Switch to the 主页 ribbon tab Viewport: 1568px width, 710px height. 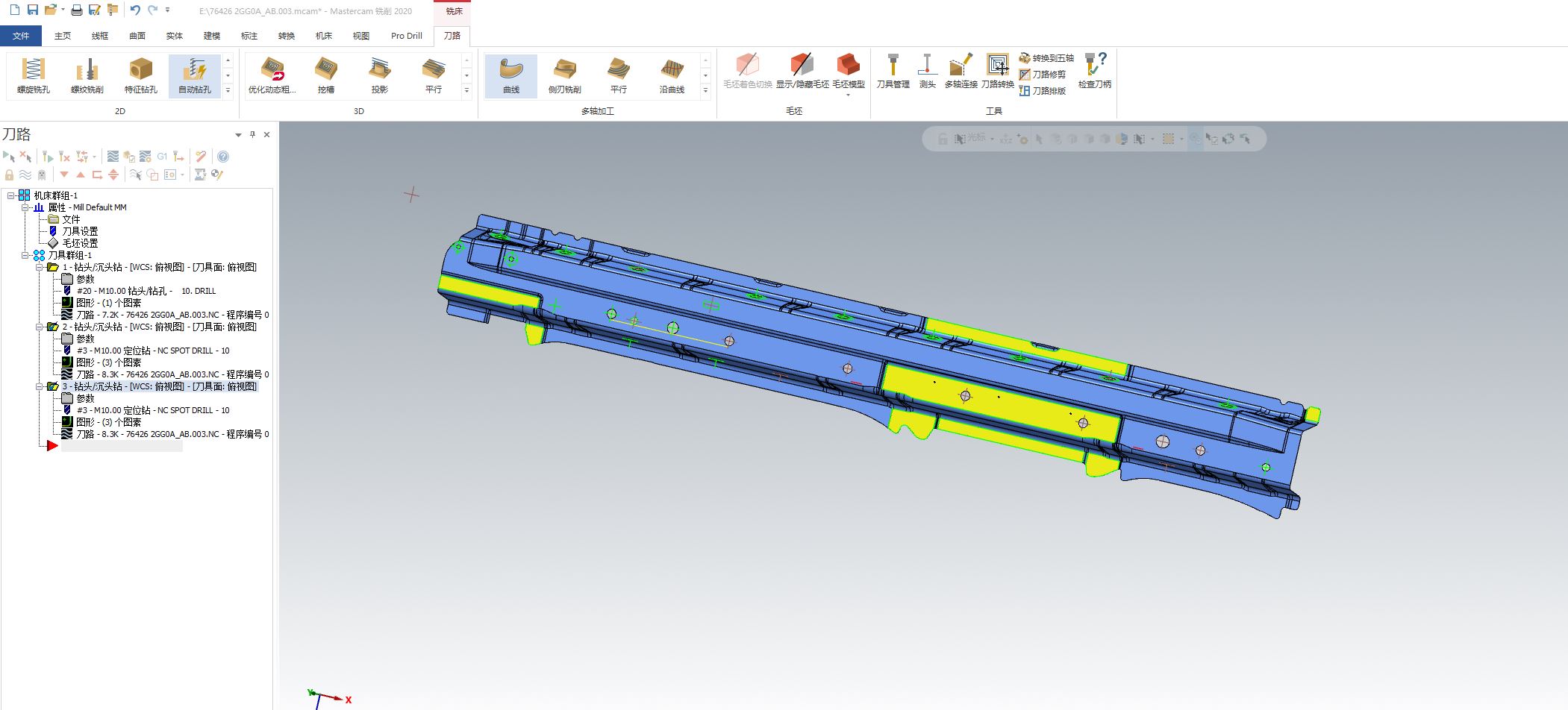[x=63, y=36]
